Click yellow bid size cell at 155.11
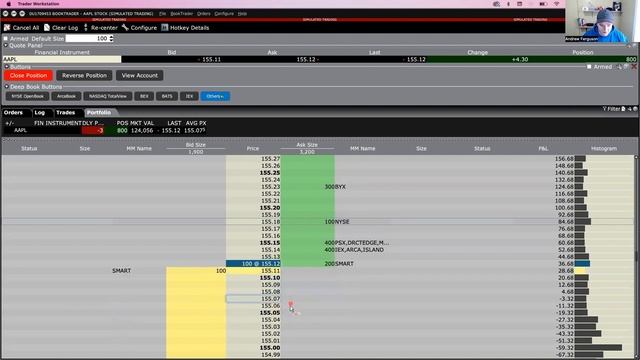This screenshot has height=360, width=640. click(x=196, y=271)
